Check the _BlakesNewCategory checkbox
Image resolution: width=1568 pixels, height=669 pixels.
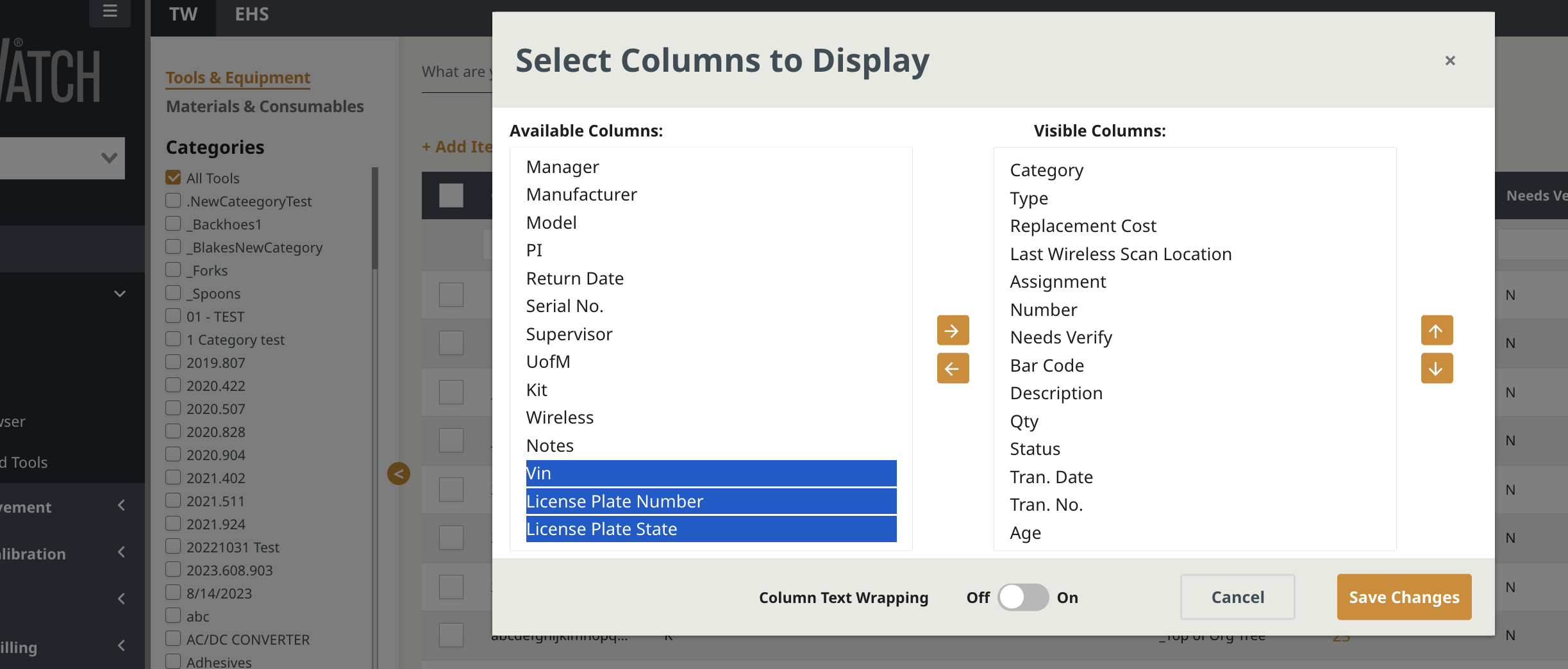tap(173, 247)
